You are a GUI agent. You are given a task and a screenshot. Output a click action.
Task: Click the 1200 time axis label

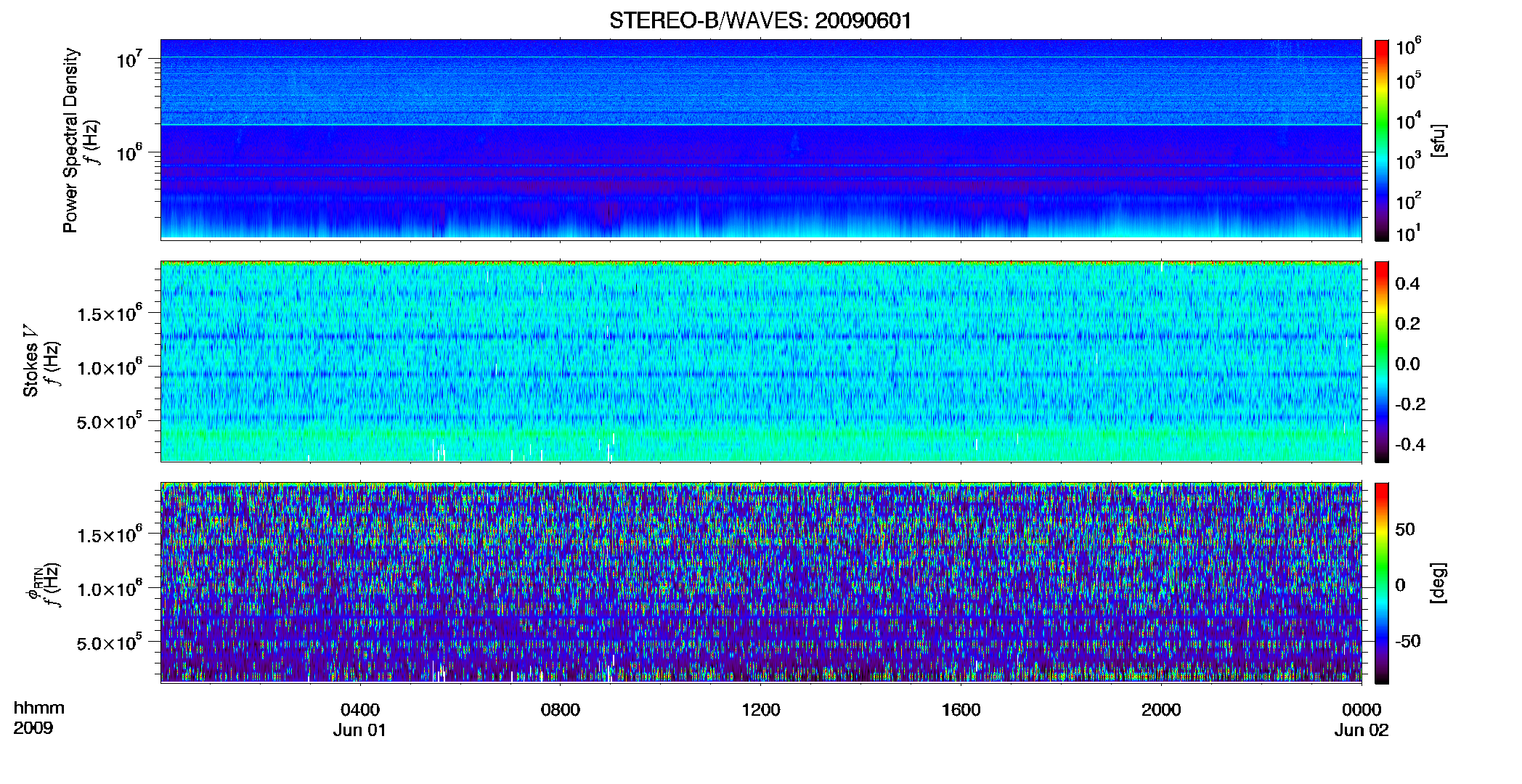(x=760, y=709)
